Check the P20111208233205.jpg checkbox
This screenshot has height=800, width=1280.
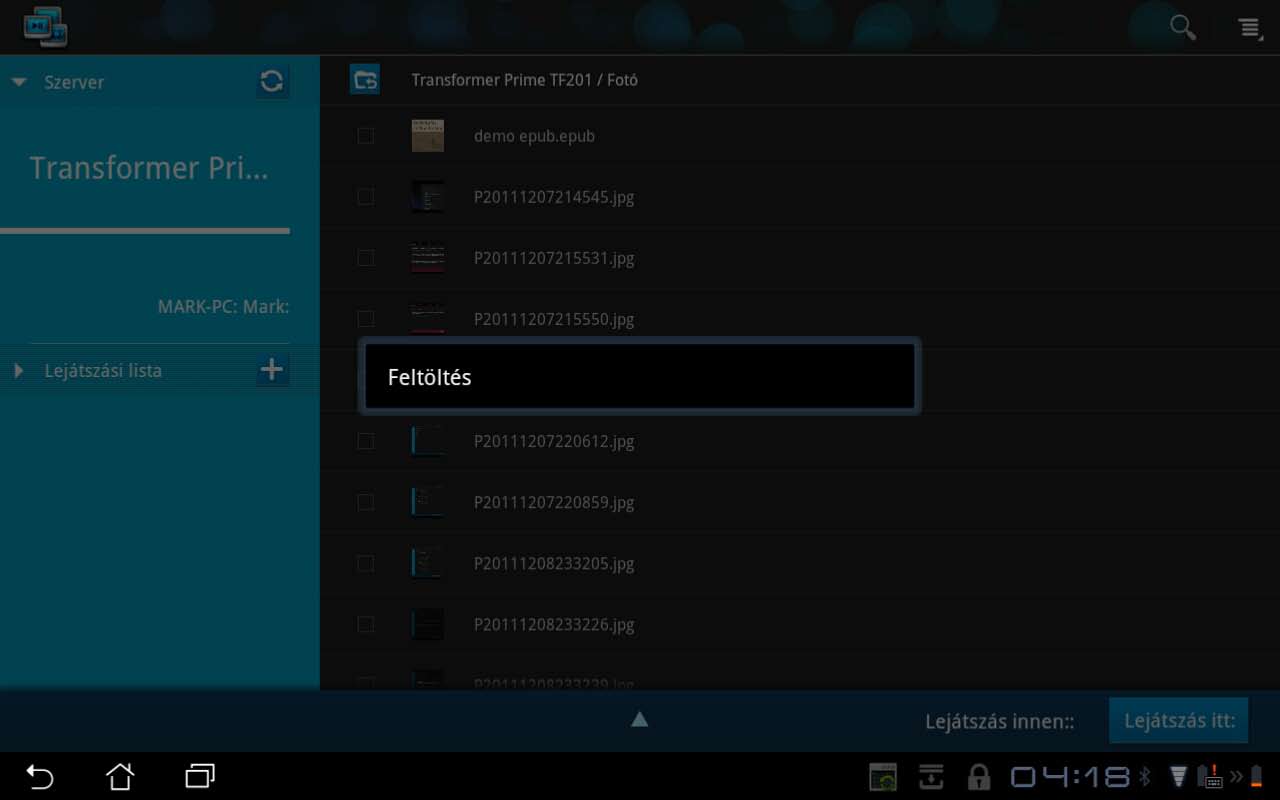[x=366, y=564]
